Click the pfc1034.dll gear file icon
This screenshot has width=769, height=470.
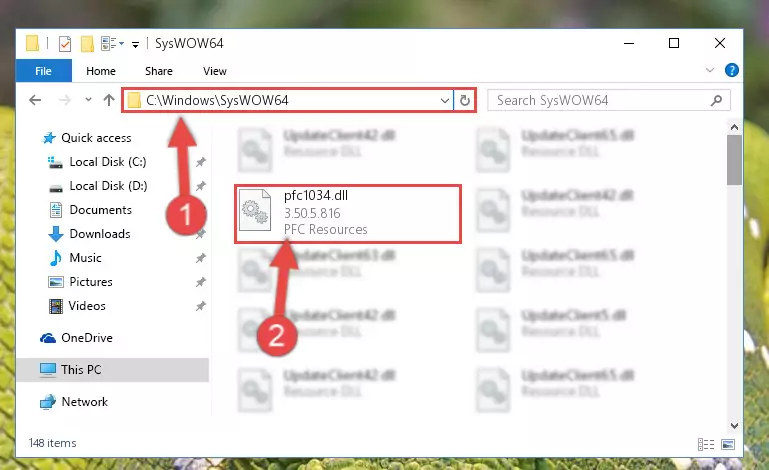pyautogui.click(x=255, y=210)
